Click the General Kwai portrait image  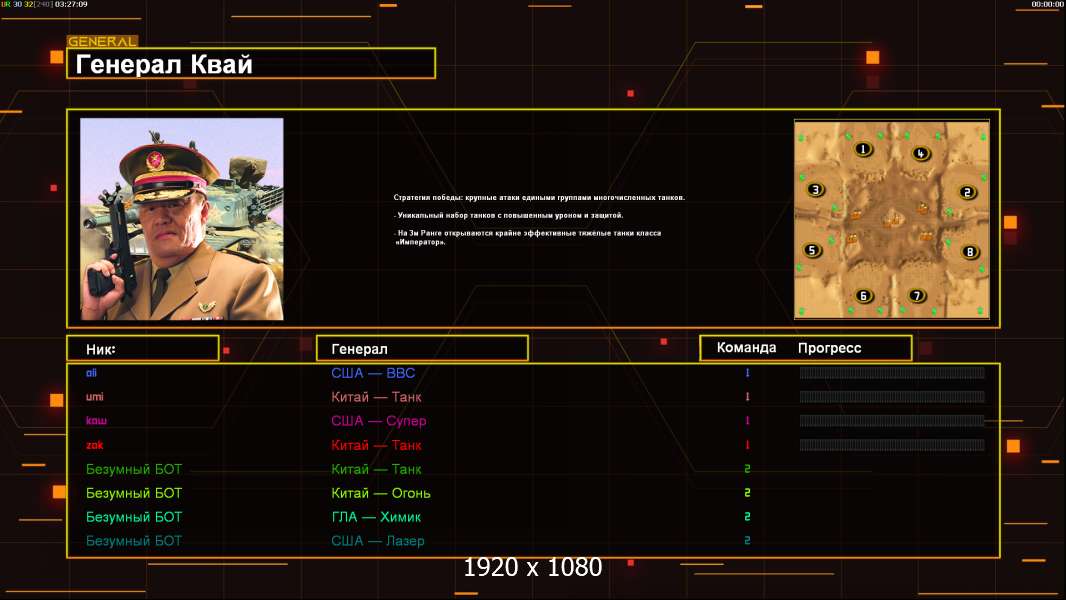pos(182,219)
